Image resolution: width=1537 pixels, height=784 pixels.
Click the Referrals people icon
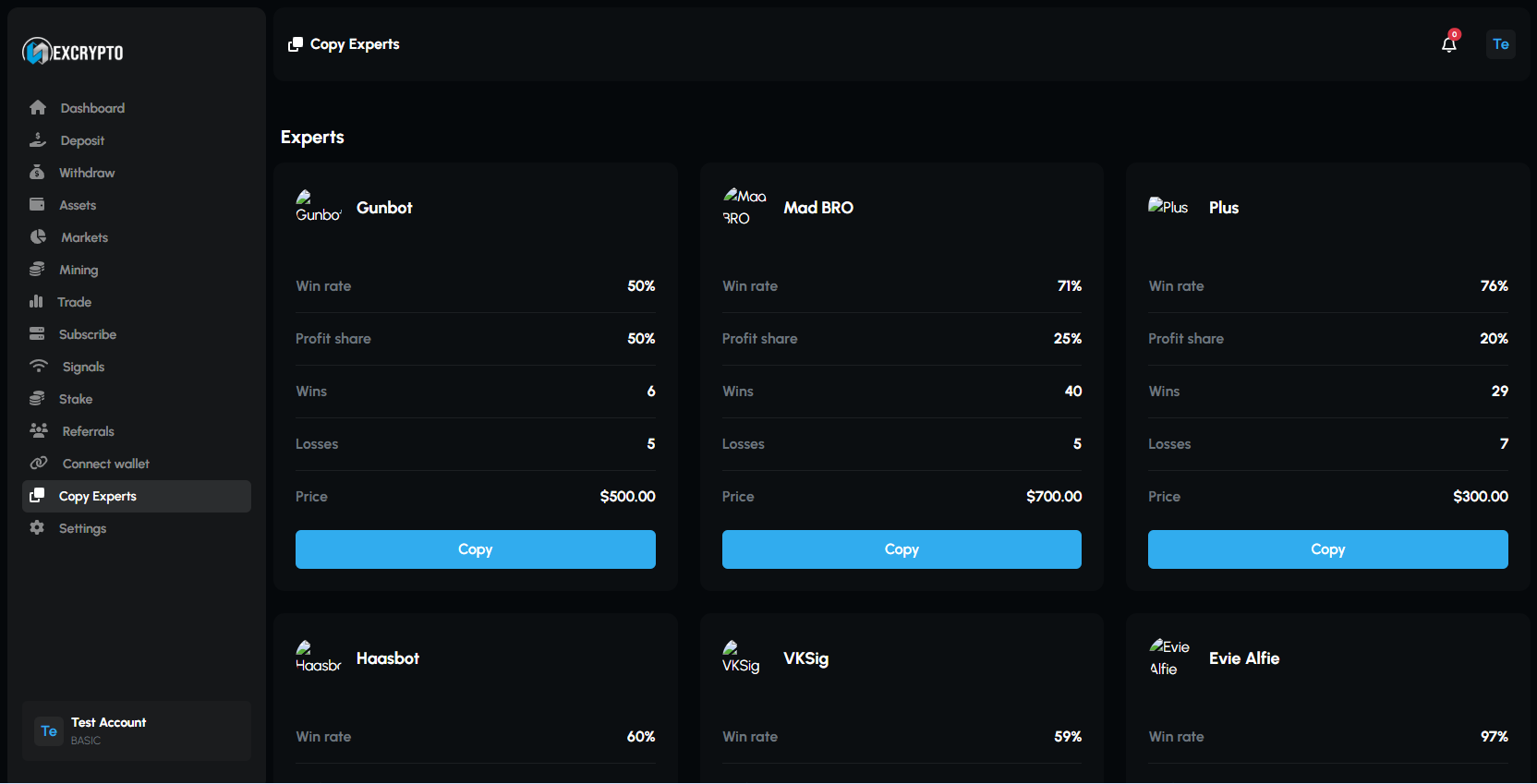[x=39, y=431]
